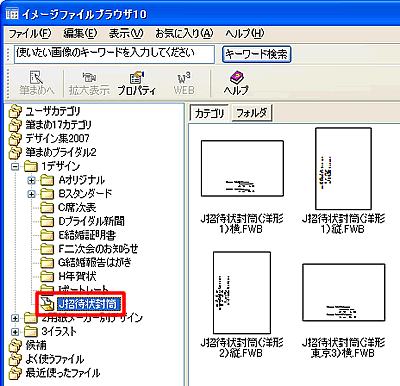Switch to the フォルダ tab
This screenshot has height=386, width=400.
(x=252, y=113)
